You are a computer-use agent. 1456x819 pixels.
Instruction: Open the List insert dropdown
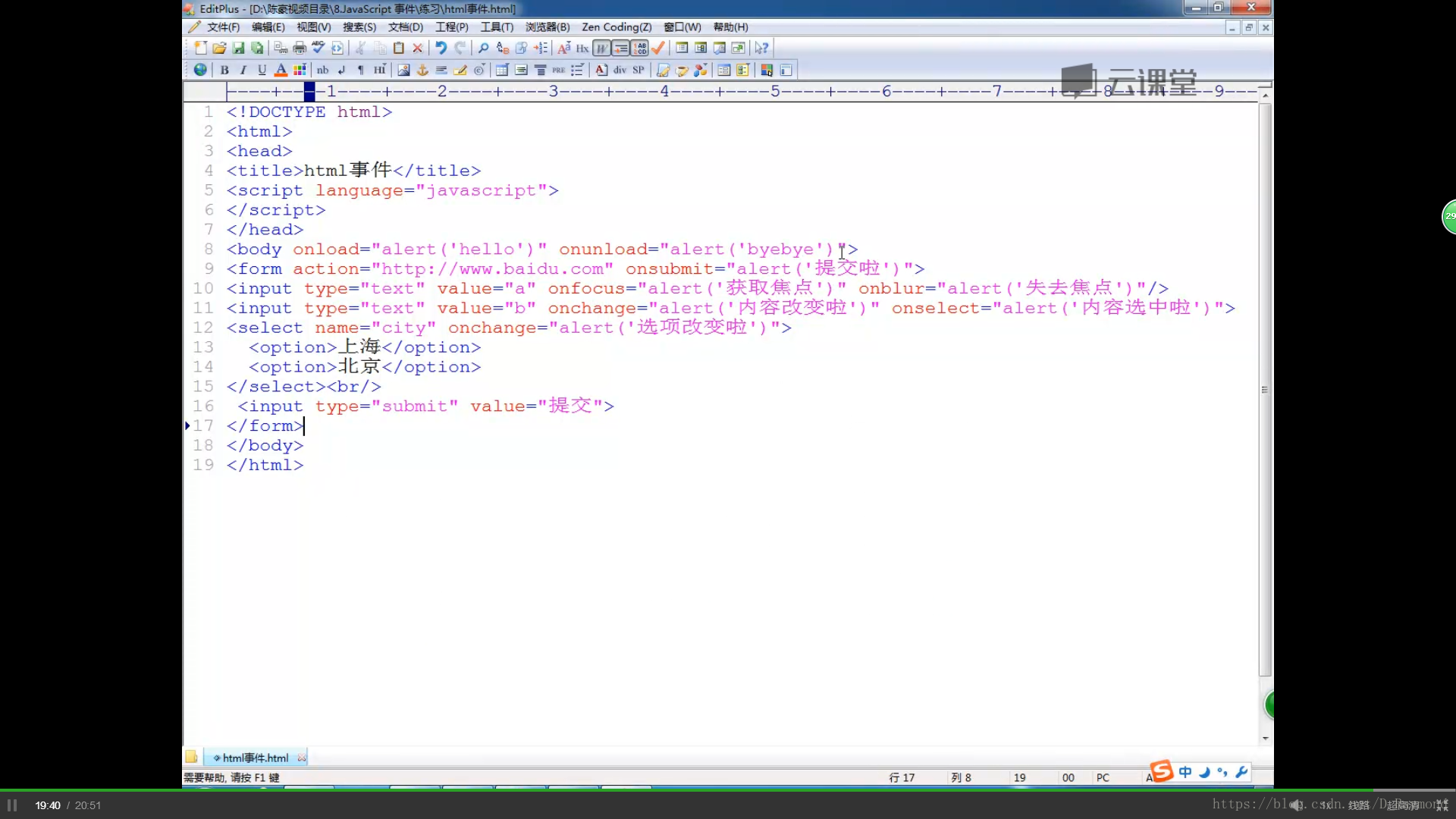578,70
